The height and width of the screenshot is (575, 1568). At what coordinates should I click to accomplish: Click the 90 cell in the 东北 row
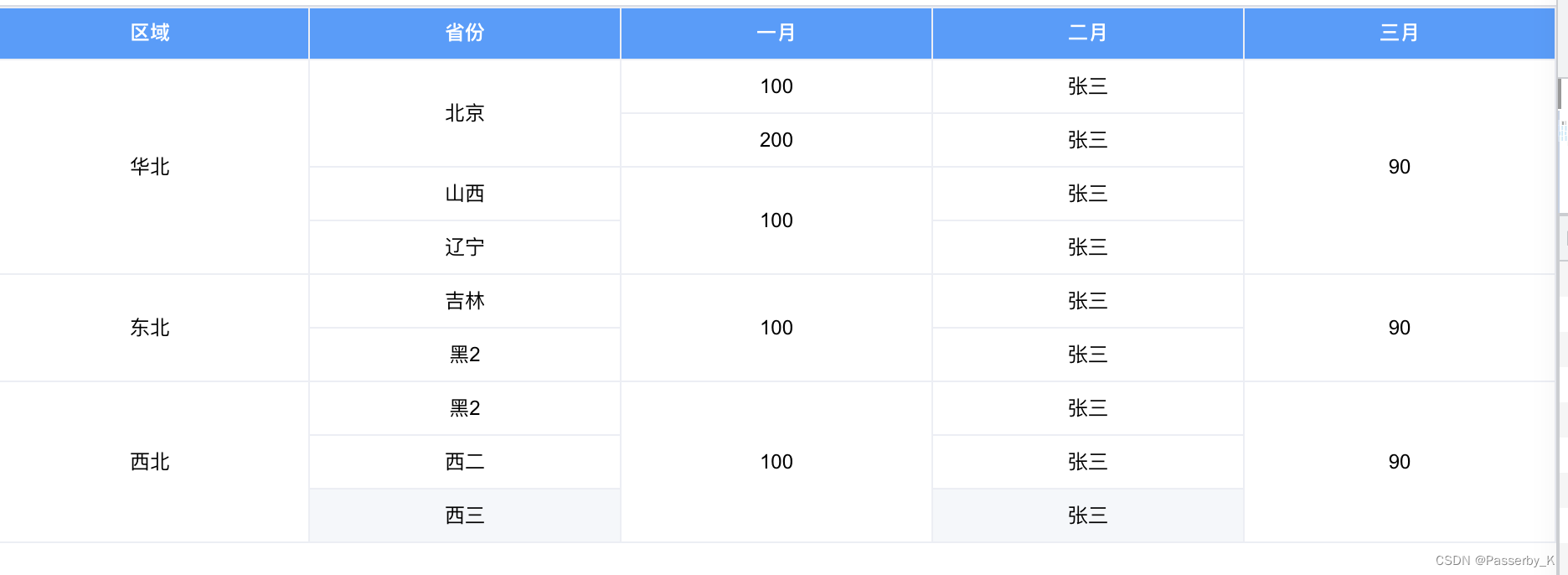[x=1399, y=328]
